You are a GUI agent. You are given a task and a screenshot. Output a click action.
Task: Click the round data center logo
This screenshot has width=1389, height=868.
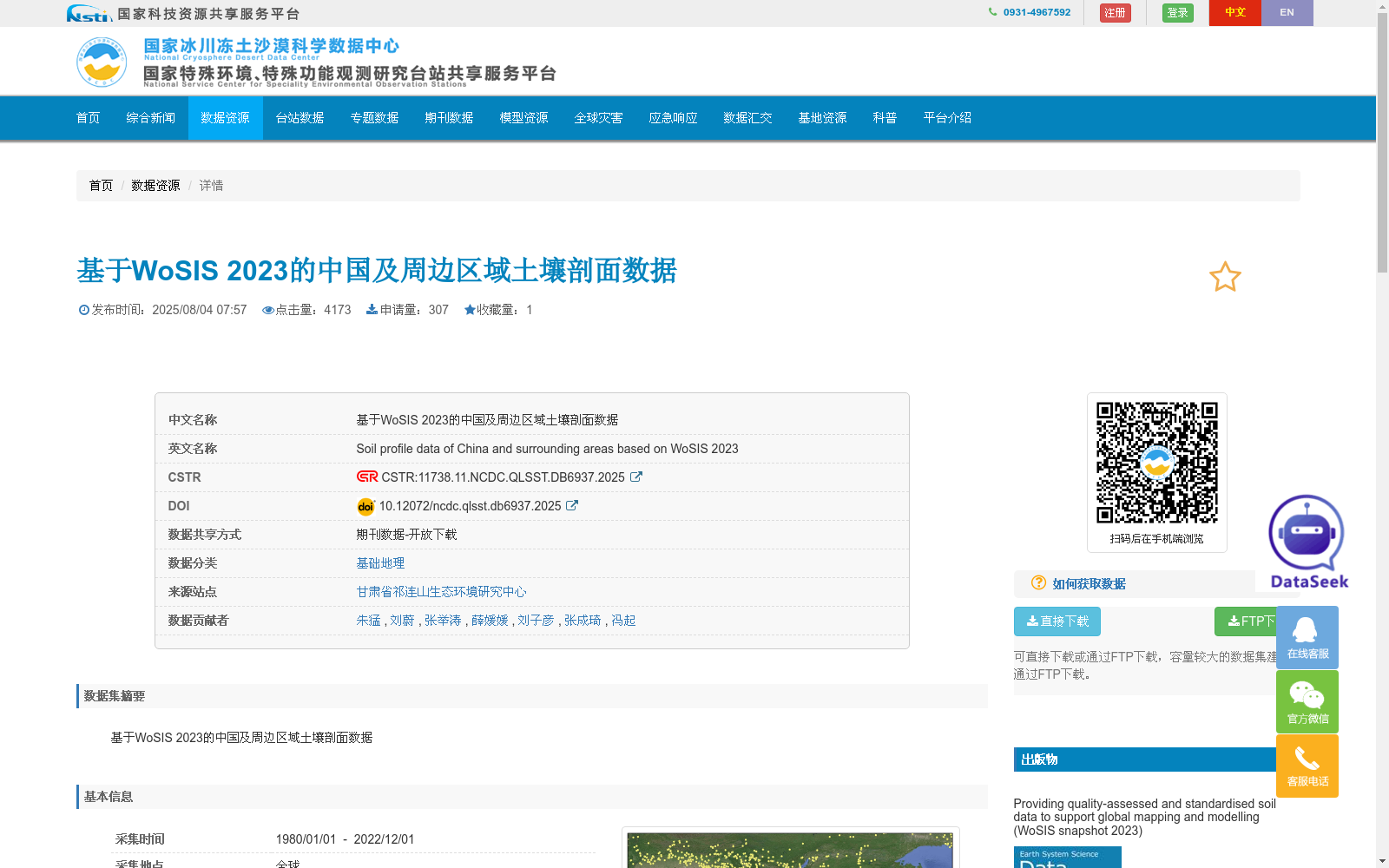pyautogui.click(x=102, y=62)
